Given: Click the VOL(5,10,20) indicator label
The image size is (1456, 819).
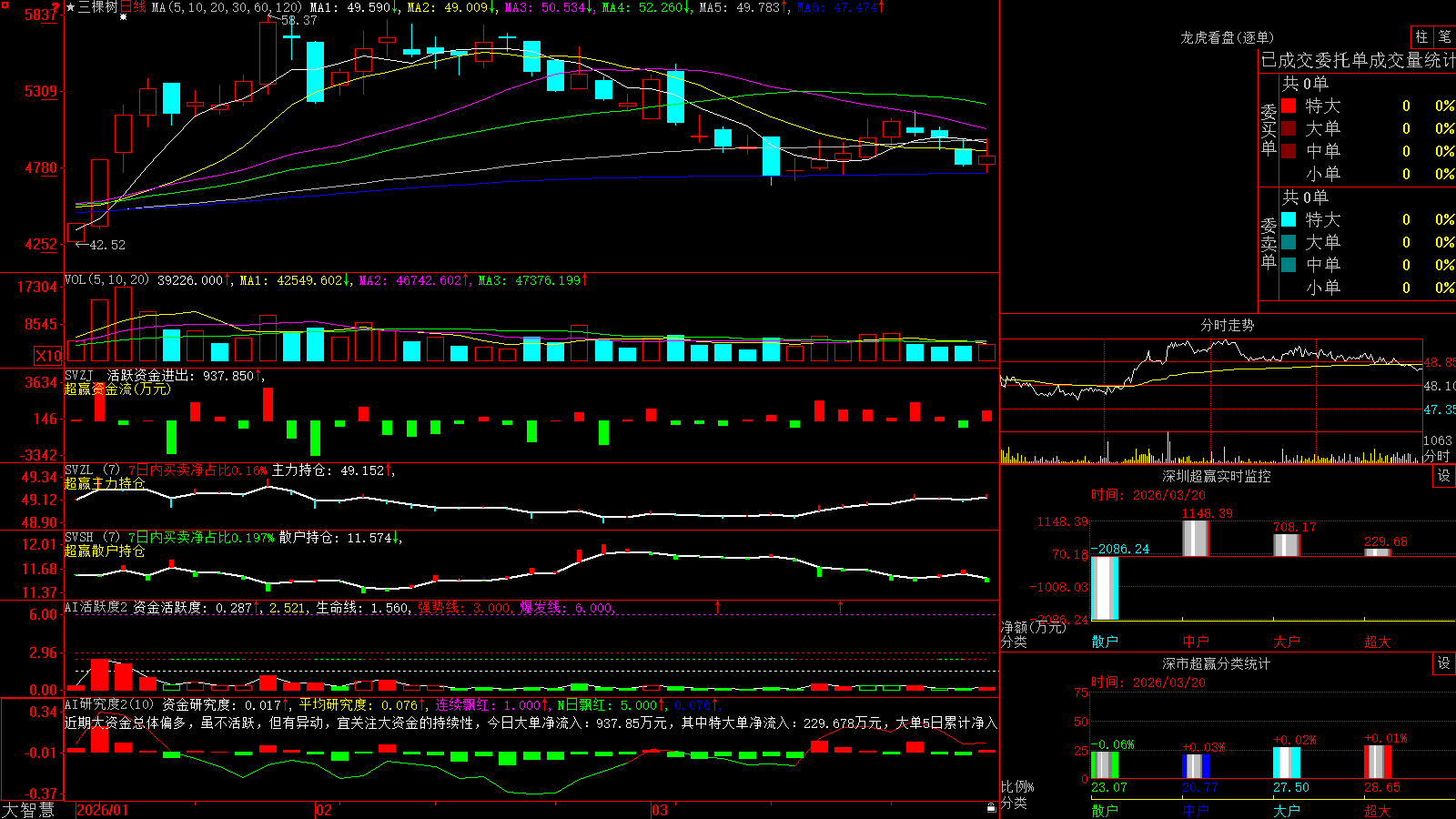Looking at the screenshot, I should pyautogui.click(x=106, y=280).
